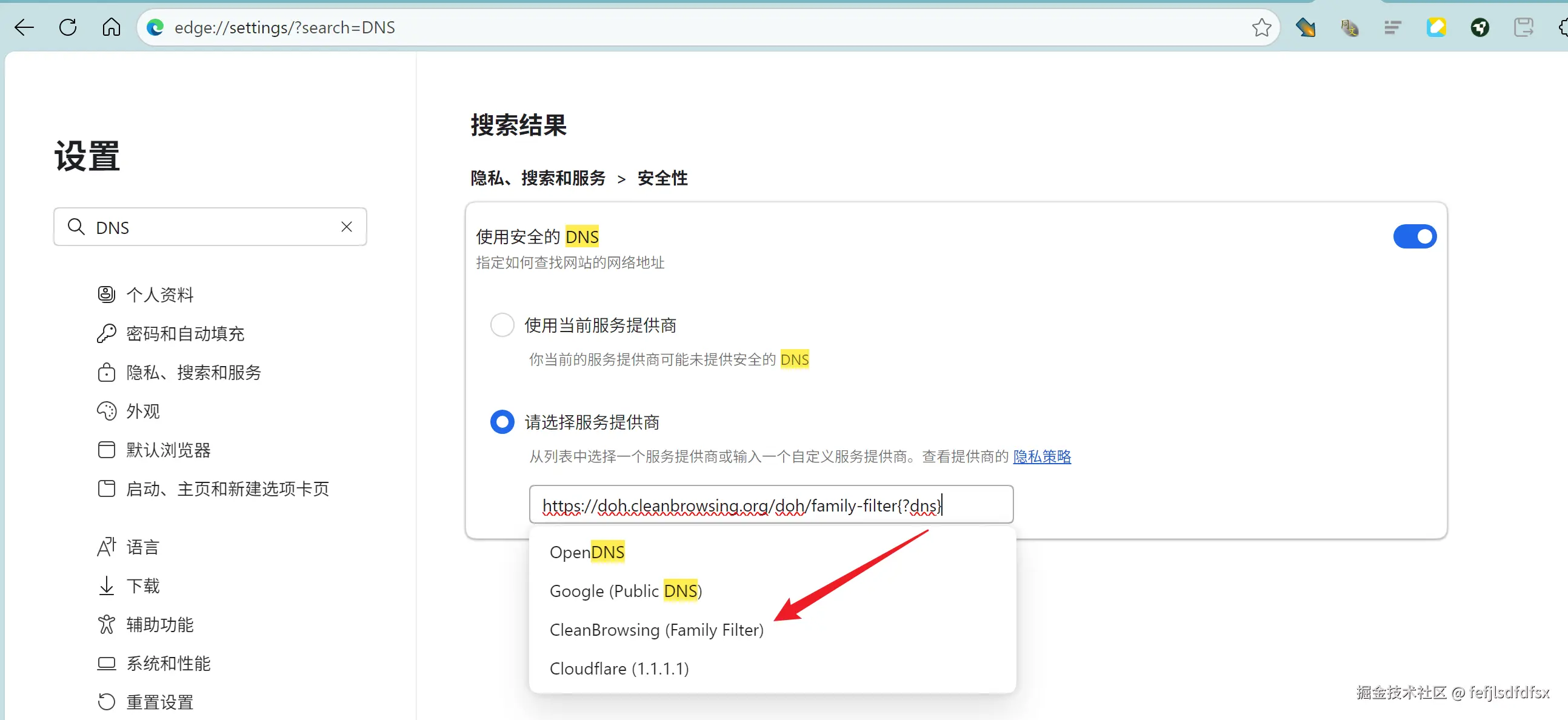Screen dimensions: 1568x720
Task: Add this page to favorites star
Action: (x=1261, y=27)
